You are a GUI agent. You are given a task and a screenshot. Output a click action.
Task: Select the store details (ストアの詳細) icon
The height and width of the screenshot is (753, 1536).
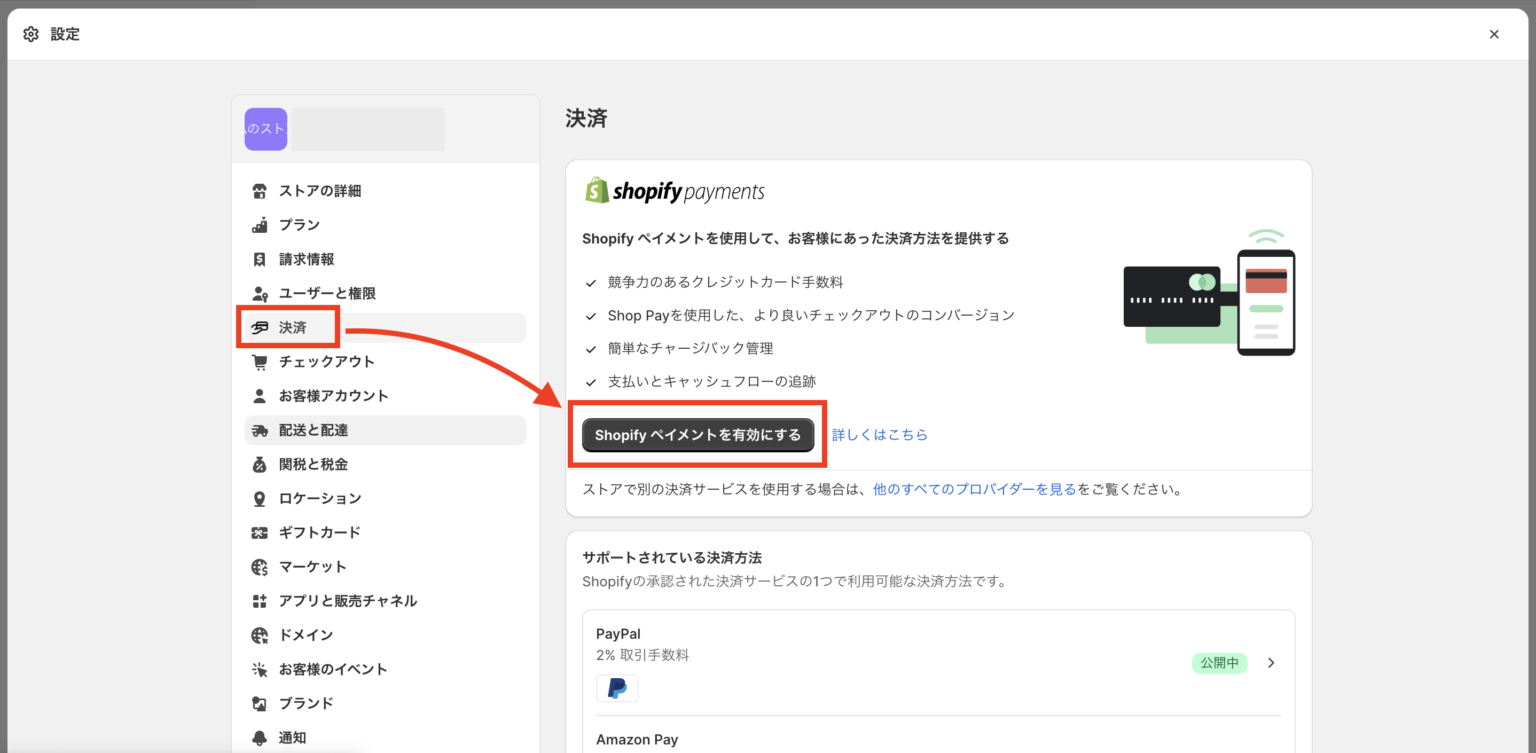(258, 190)
